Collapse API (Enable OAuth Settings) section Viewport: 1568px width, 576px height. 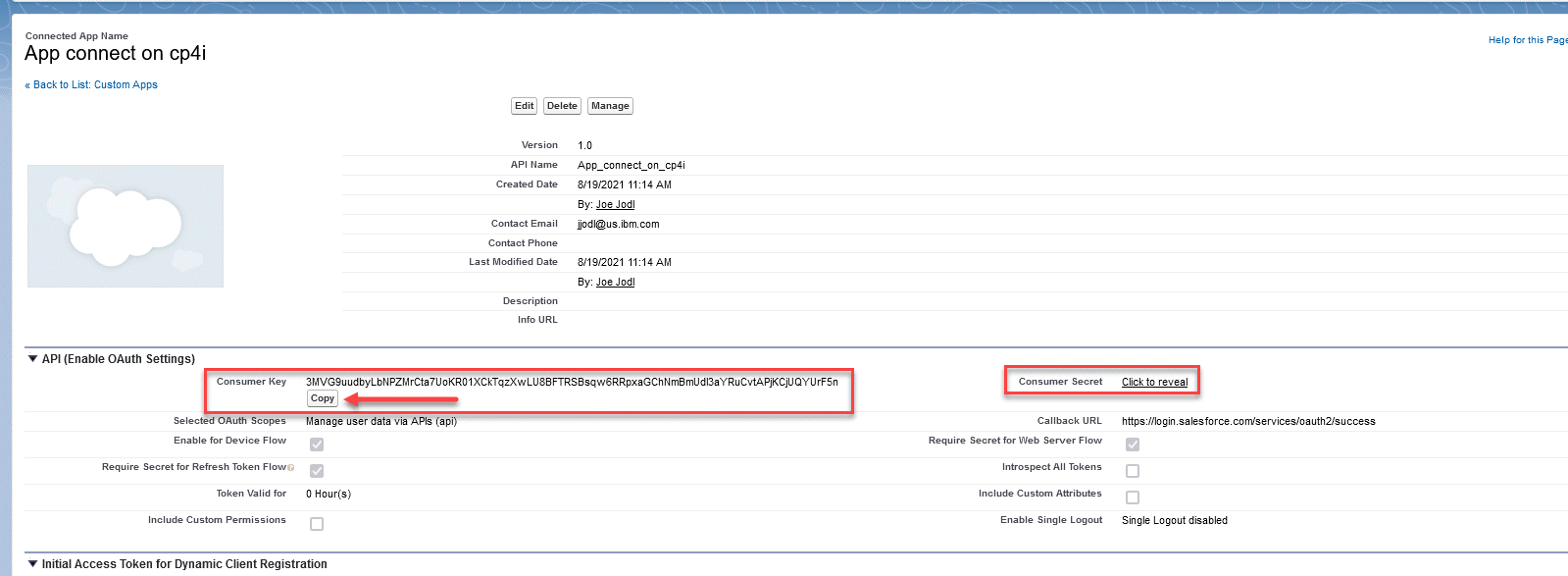tap(32, 359)
